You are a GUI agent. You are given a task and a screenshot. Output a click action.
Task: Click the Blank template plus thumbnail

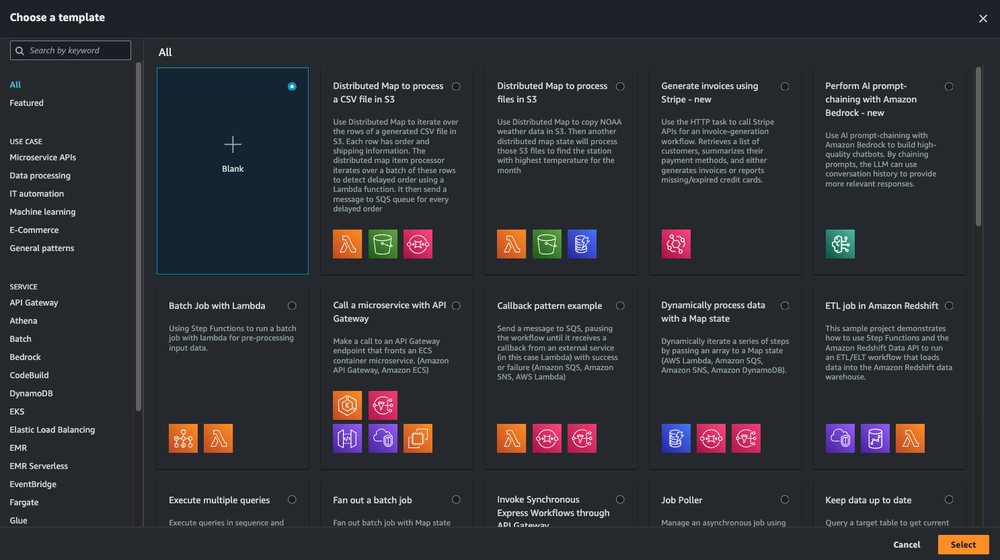233,145
